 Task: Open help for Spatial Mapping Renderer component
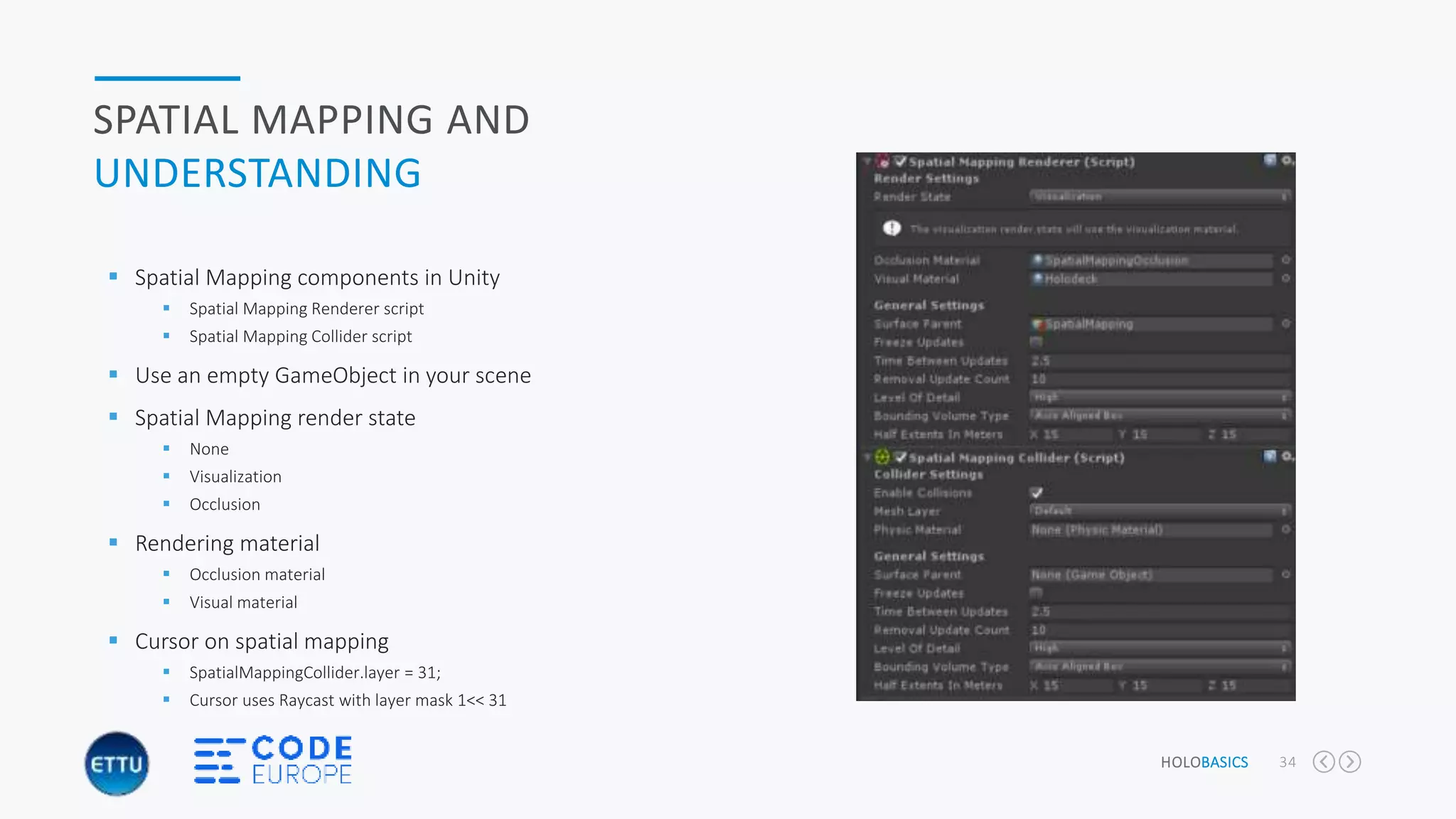[x=1270, y=161]
